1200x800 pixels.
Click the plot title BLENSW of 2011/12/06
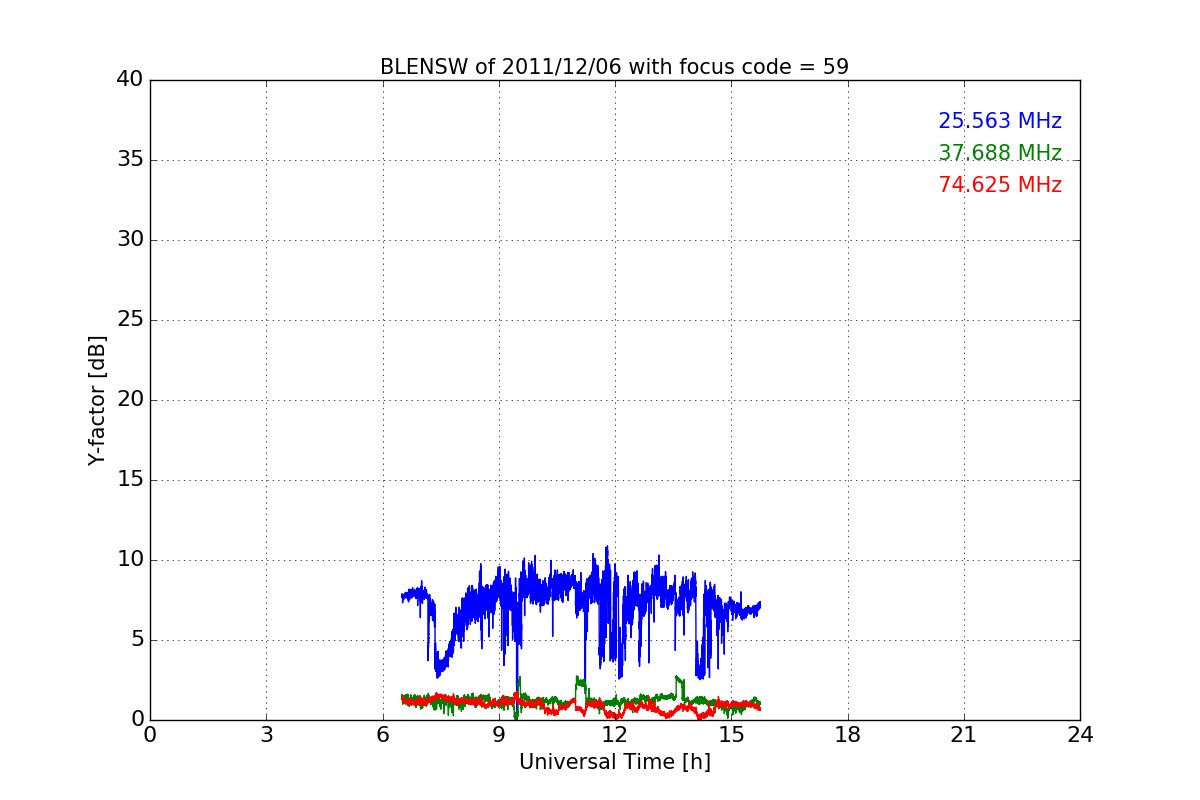(614, 67)
